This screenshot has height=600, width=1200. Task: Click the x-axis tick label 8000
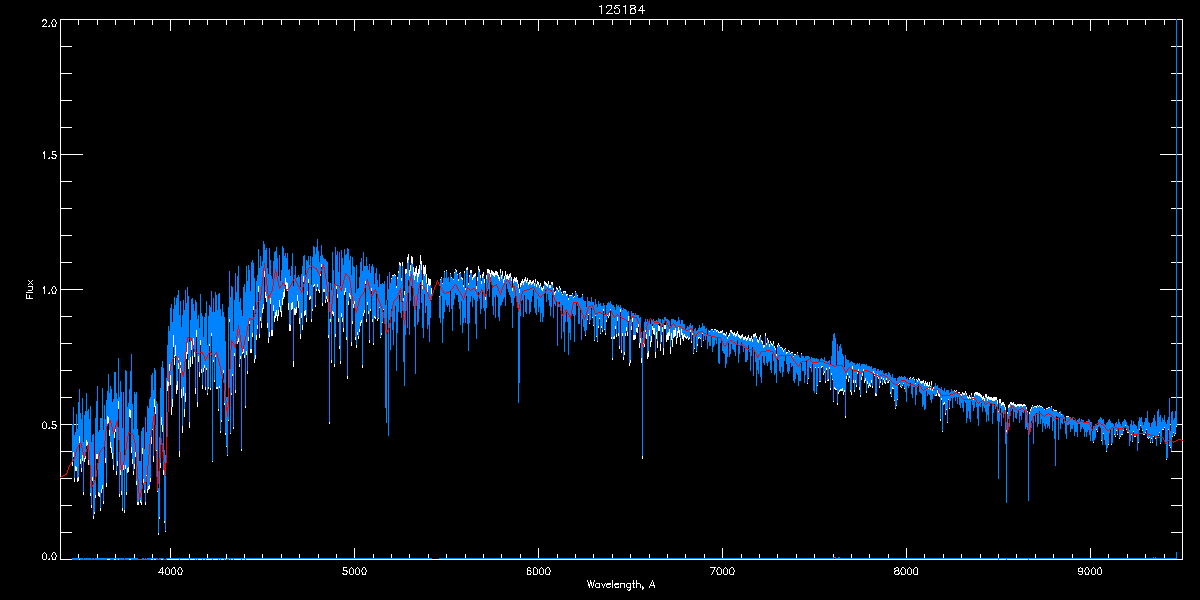[x=906, y=572]
